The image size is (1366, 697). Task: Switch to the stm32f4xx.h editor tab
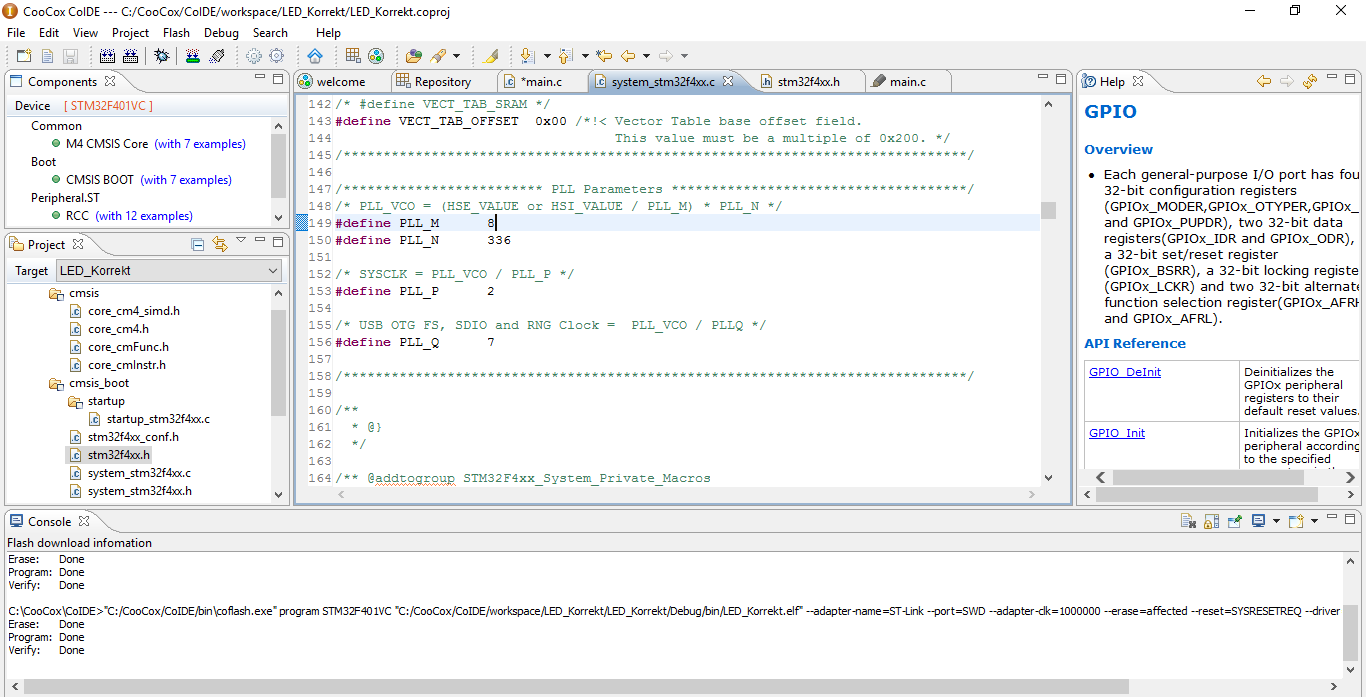[808, 82]
